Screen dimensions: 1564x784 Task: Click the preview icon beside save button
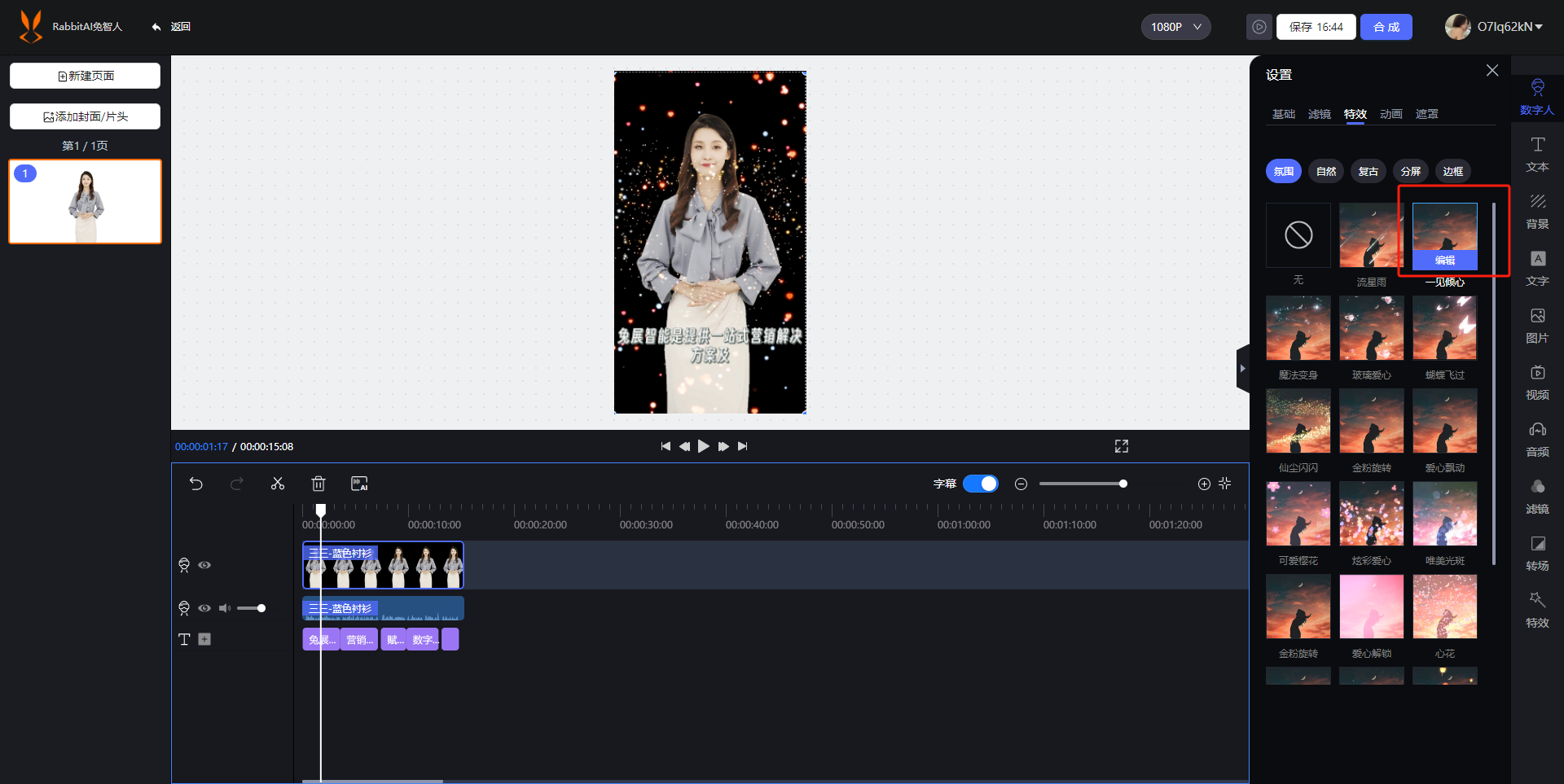pos(1259,27)
